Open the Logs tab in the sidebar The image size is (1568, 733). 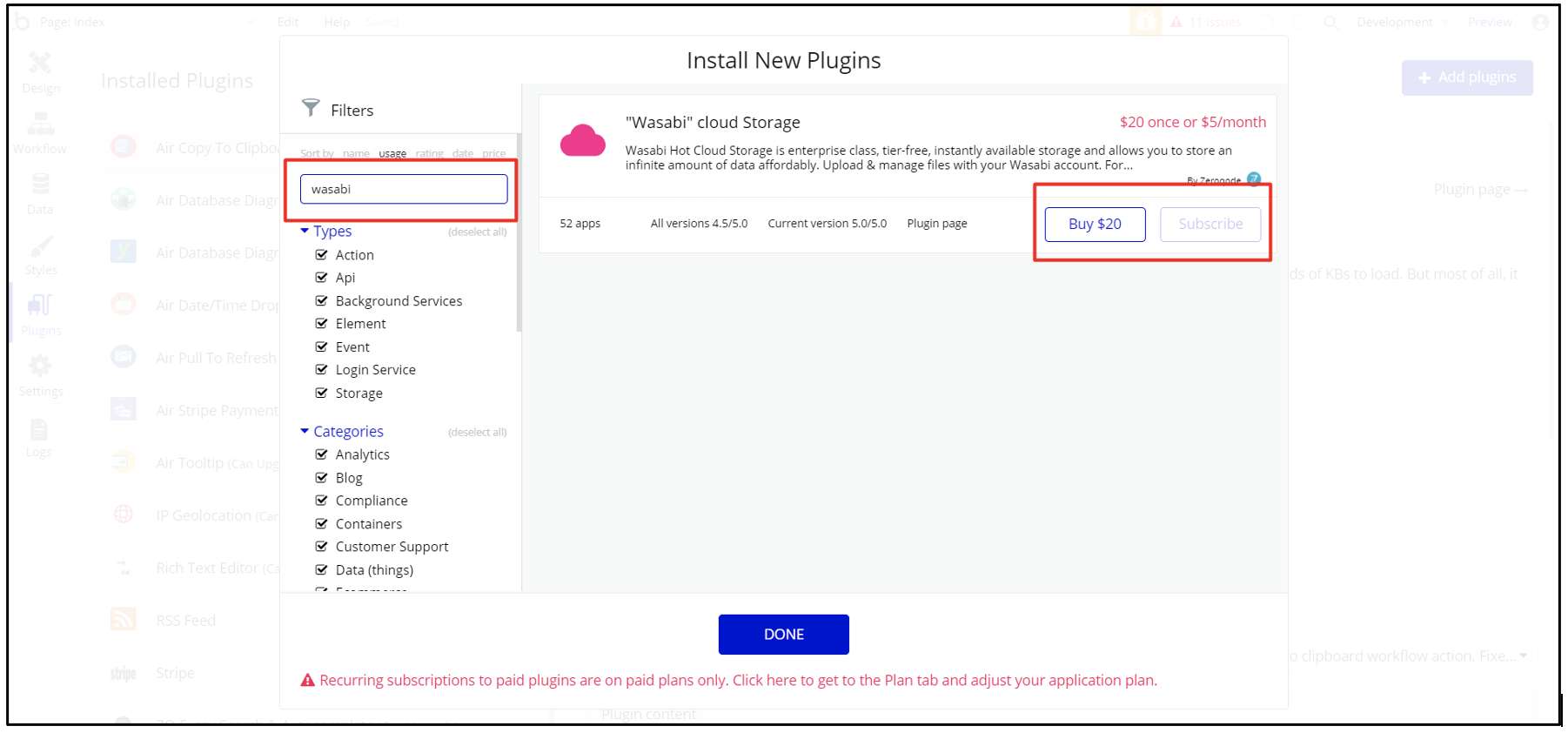tap(39, 437)
